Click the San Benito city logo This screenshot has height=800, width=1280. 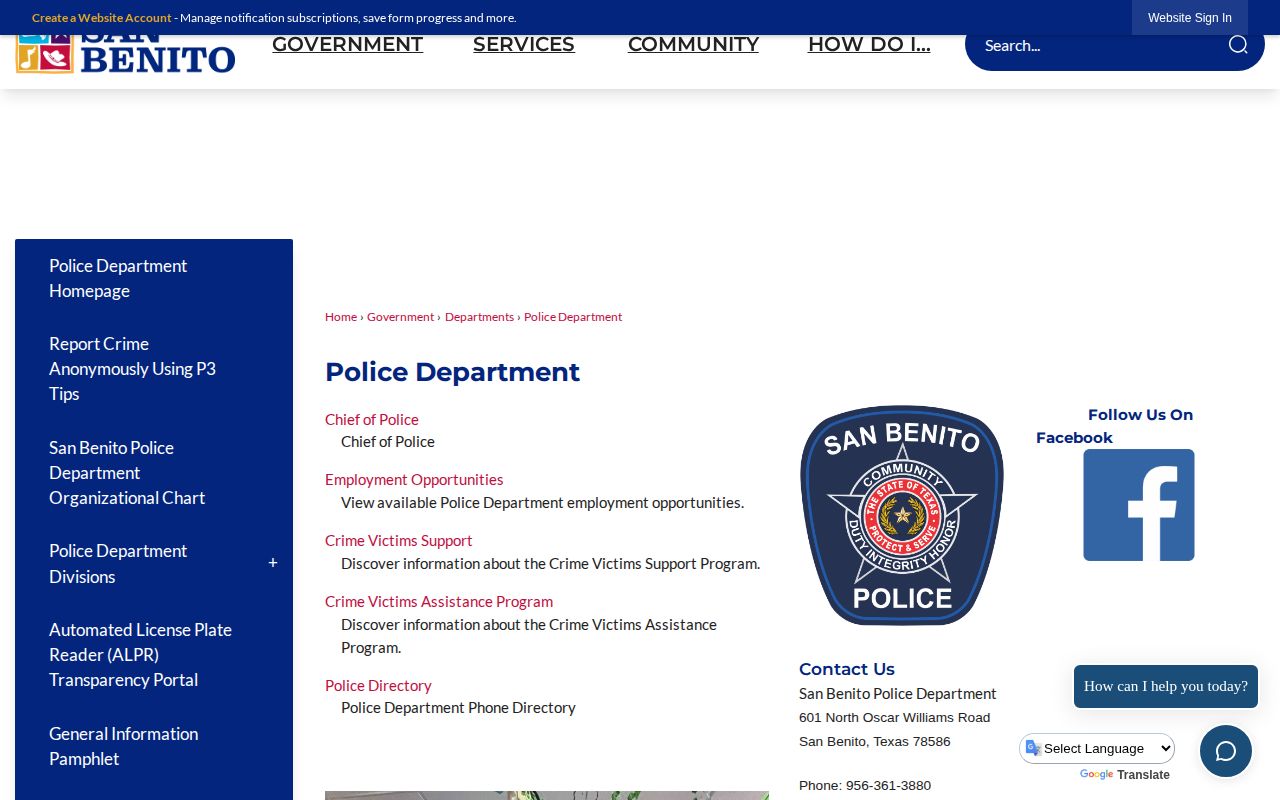126,54
